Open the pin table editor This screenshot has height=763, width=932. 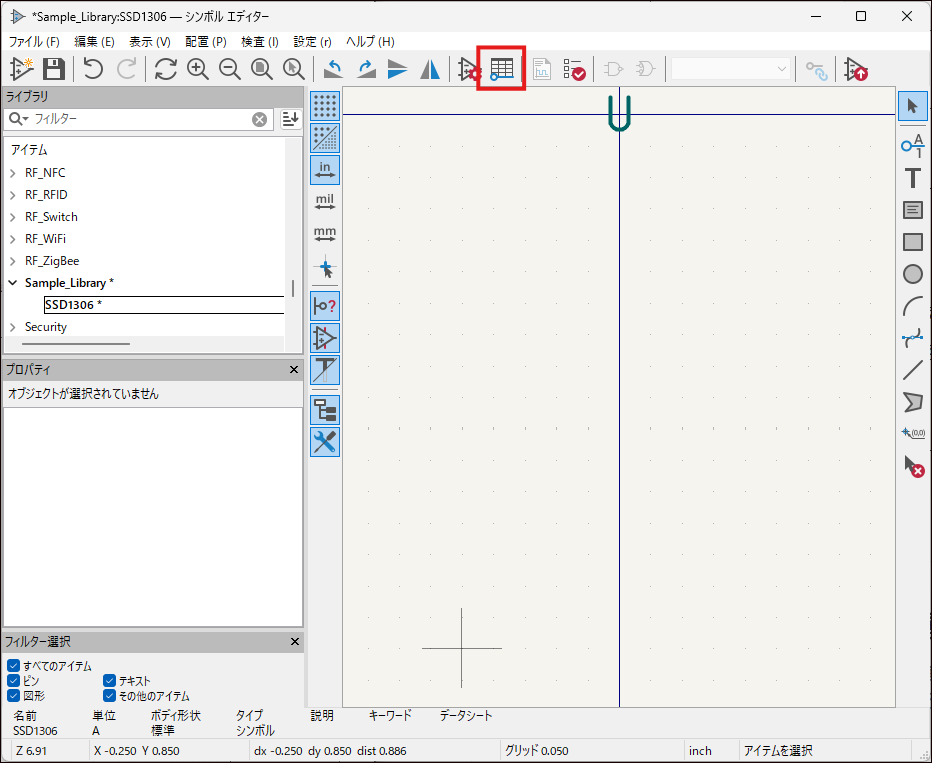click(501, 69)
